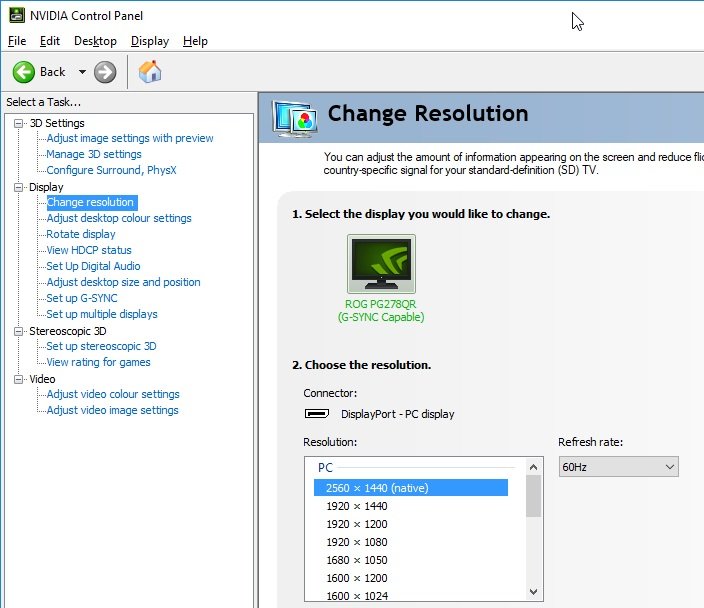Click resolution list scroll down arrow

point(533,592)
